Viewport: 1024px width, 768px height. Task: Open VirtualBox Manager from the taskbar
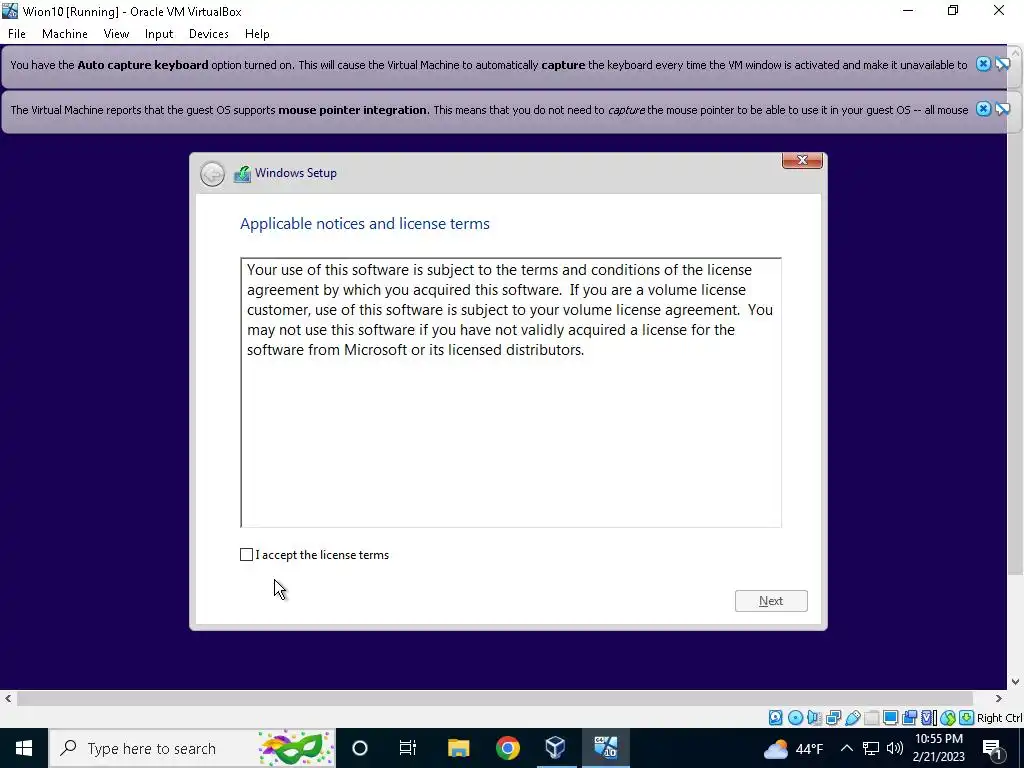(x=556, y=748)
